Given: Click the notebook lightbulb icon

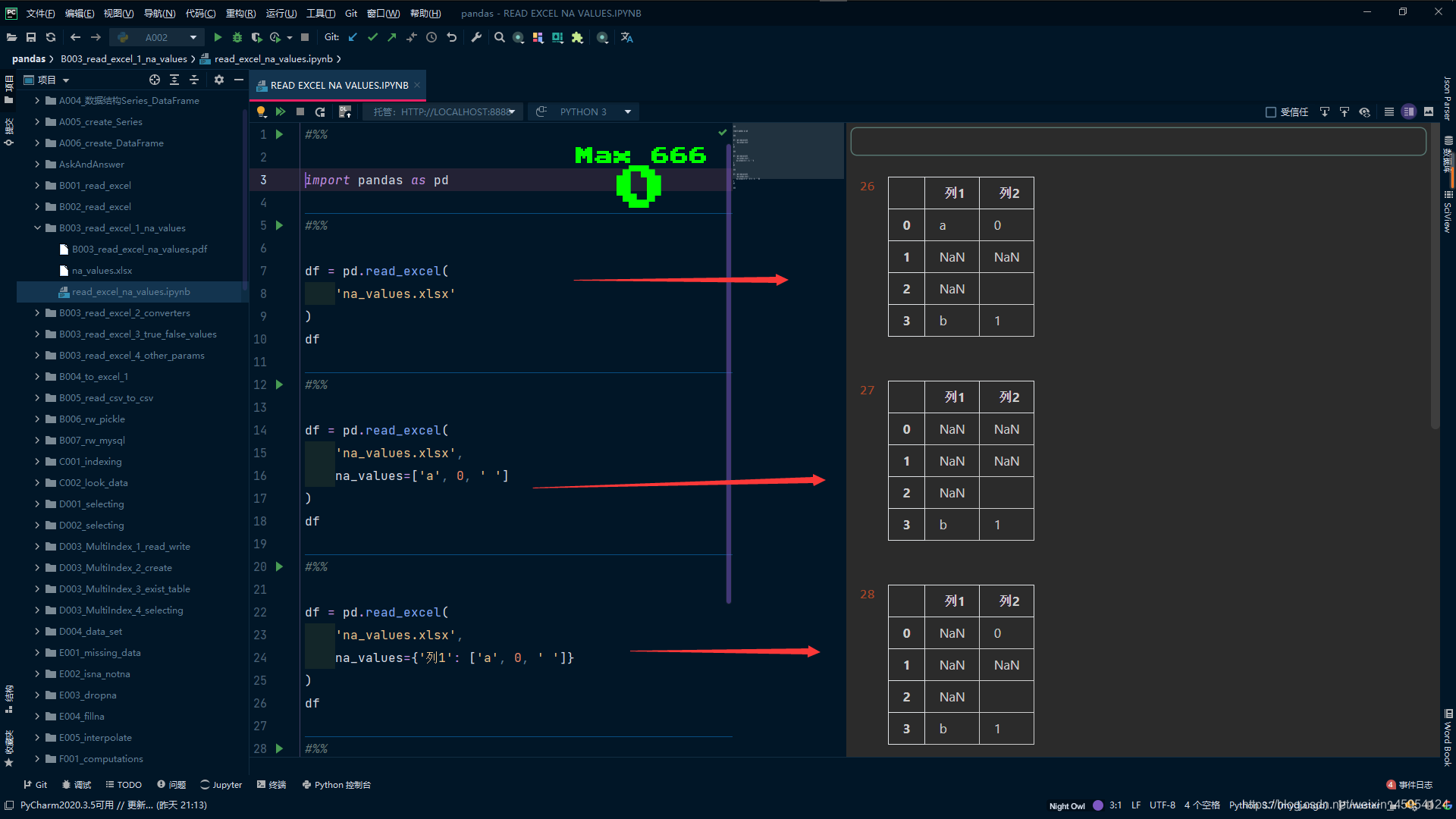Looking at the screenshot, I should pos(261,111).
